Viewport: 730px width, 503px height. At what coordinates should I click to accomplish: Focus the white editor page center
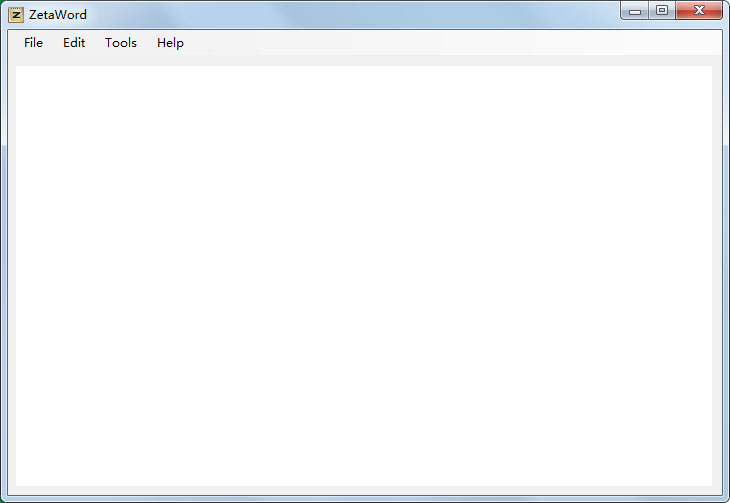coord(364,277)
